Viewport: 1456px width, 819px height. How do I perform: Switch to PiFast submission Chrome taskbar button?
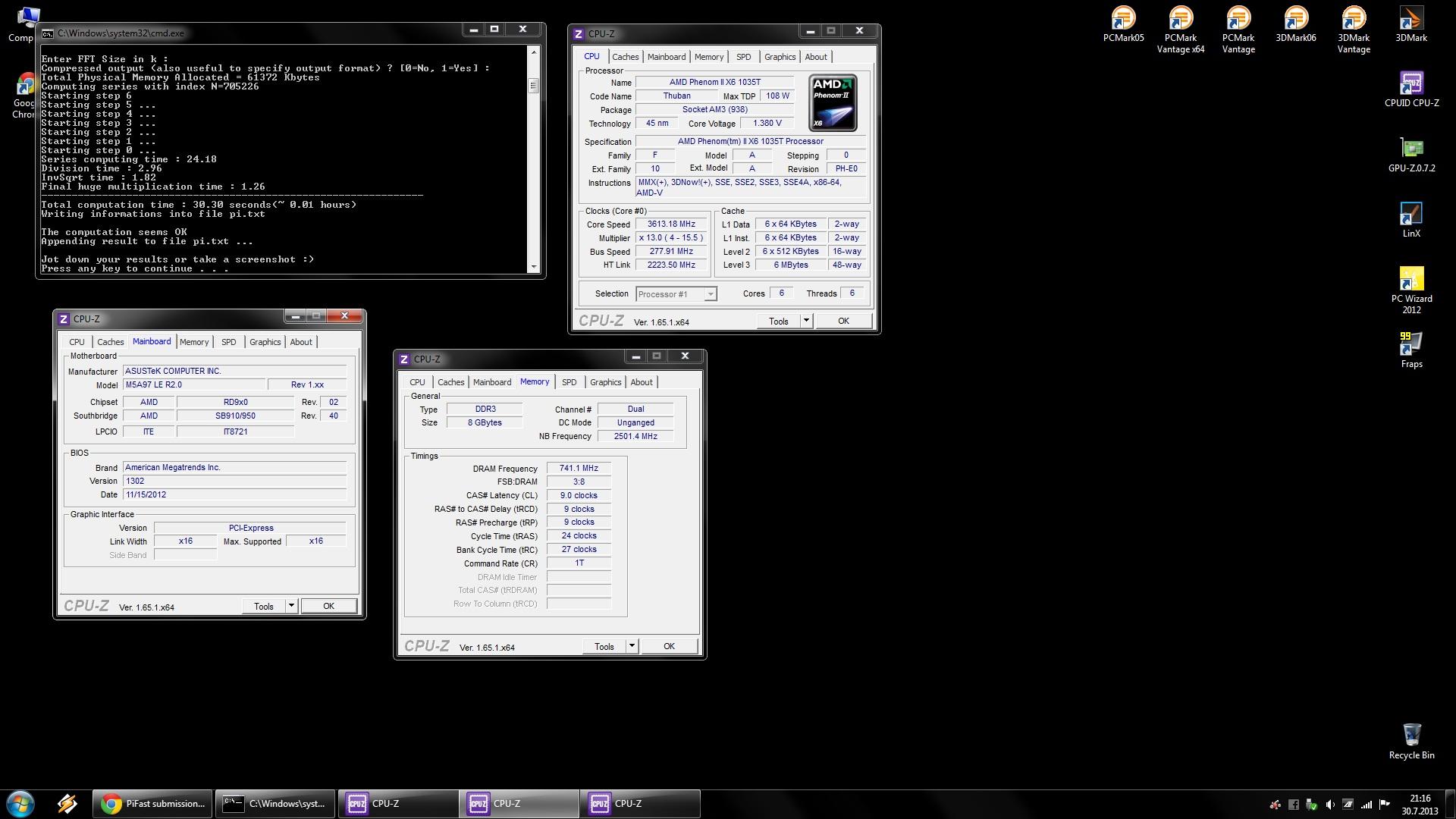pyautogui.click(x=153, y=804)
